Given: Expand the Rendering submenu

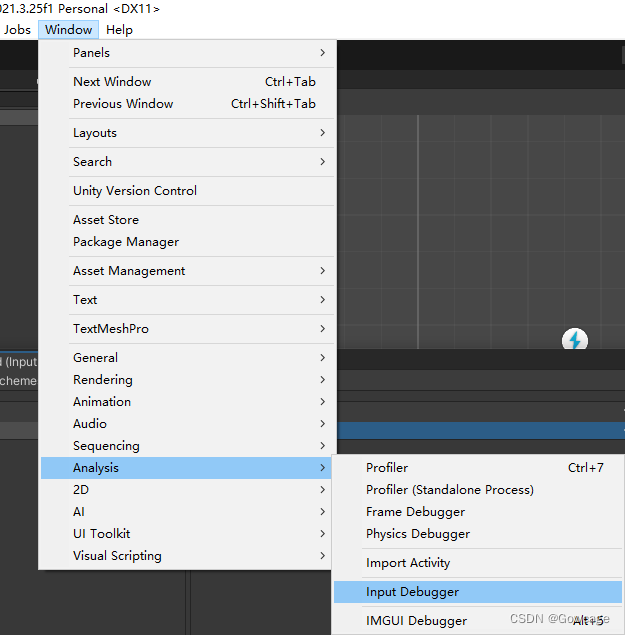Looking at the screenshot, I should pyautogui.click(x=188, y=380).
